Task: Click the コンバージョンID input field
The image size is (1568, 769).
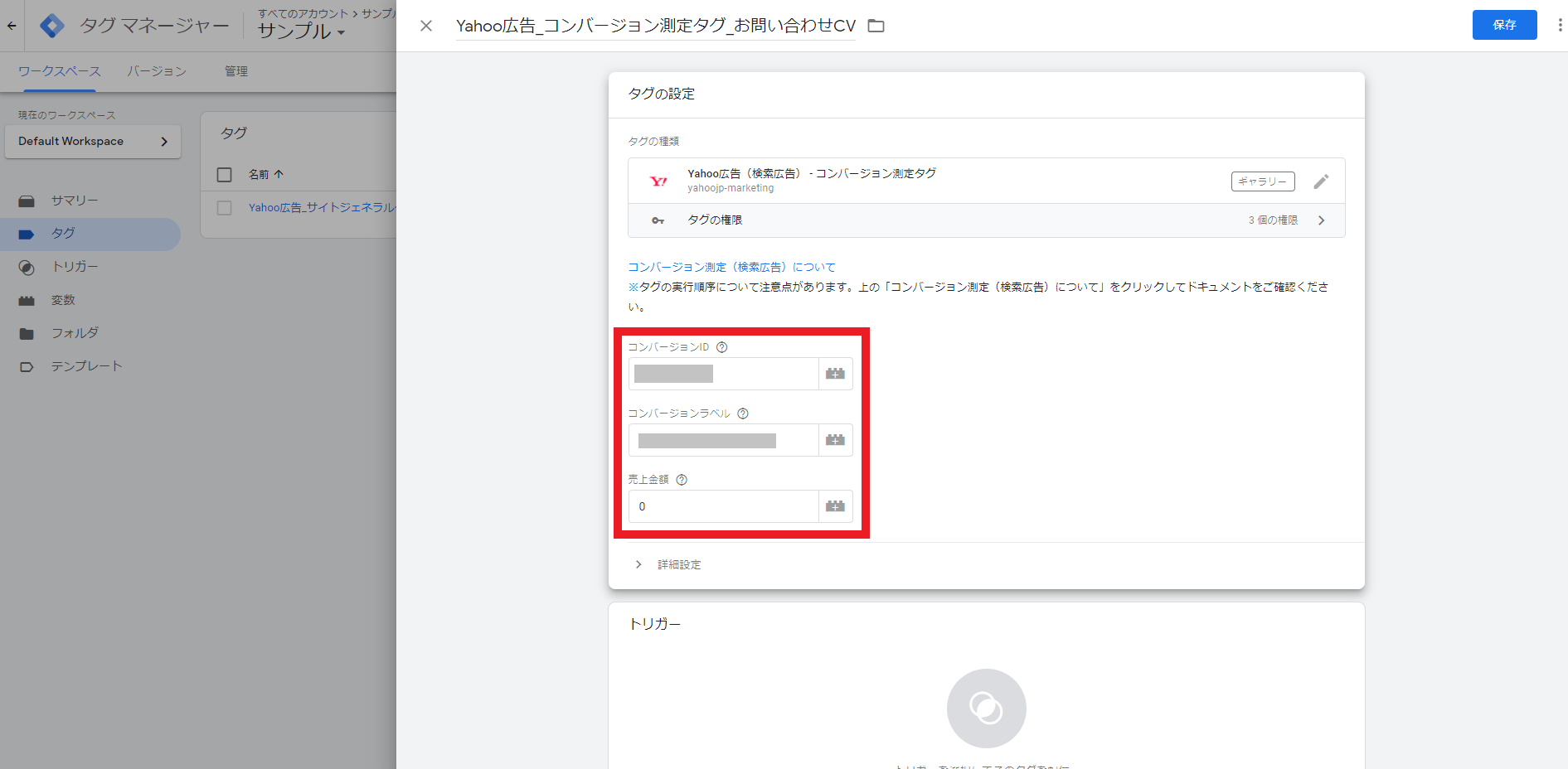Action: [723, 374]
